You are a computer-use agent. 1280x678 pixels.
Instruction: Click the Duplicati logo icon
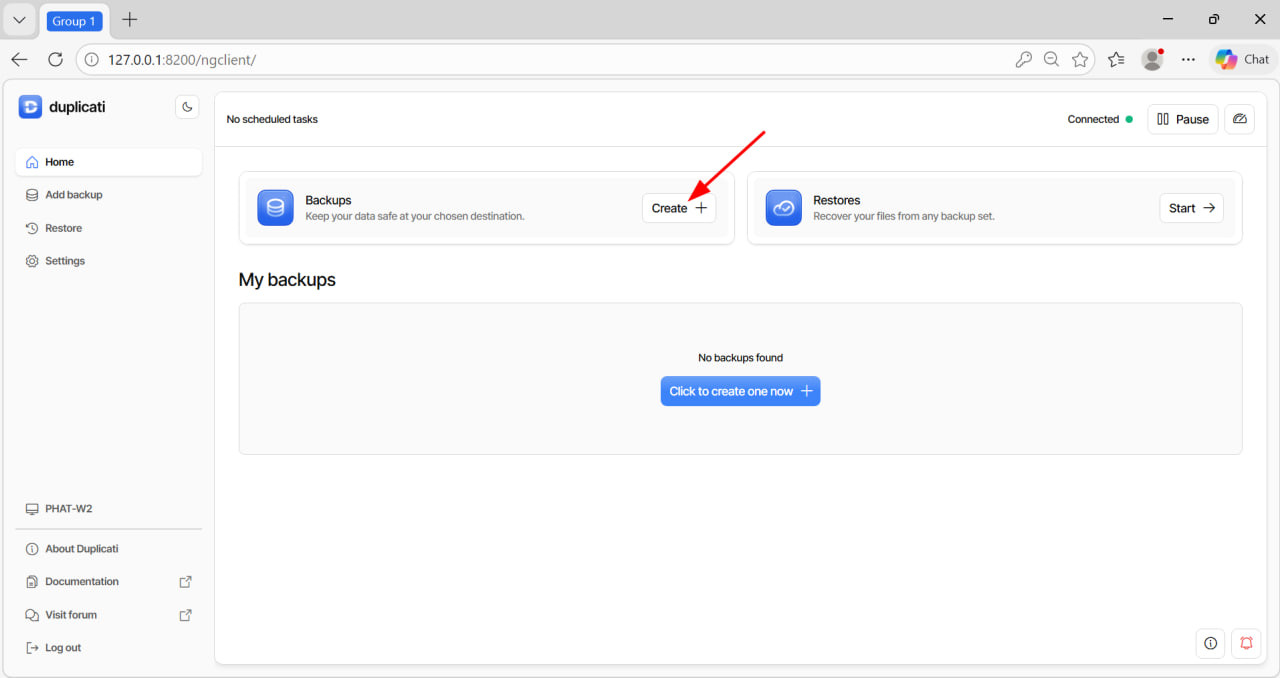click(30, 107)
